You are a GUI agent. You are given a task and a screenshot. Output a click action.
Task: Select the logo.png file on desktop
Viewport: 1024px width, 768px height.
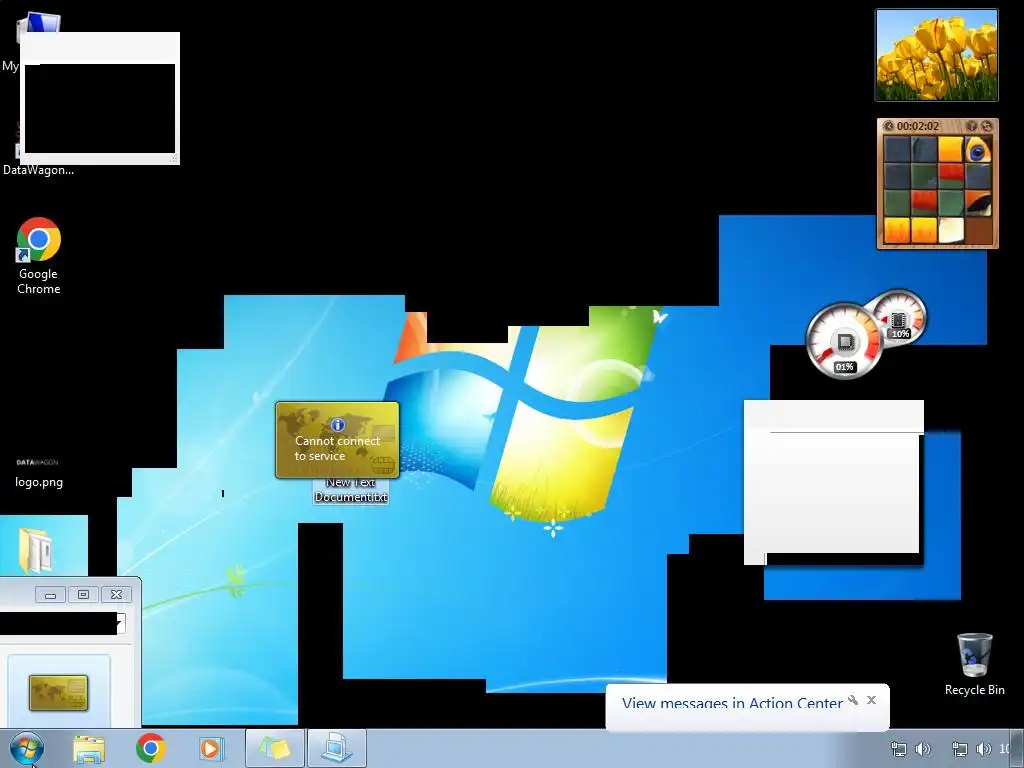(x=39, y=473)
